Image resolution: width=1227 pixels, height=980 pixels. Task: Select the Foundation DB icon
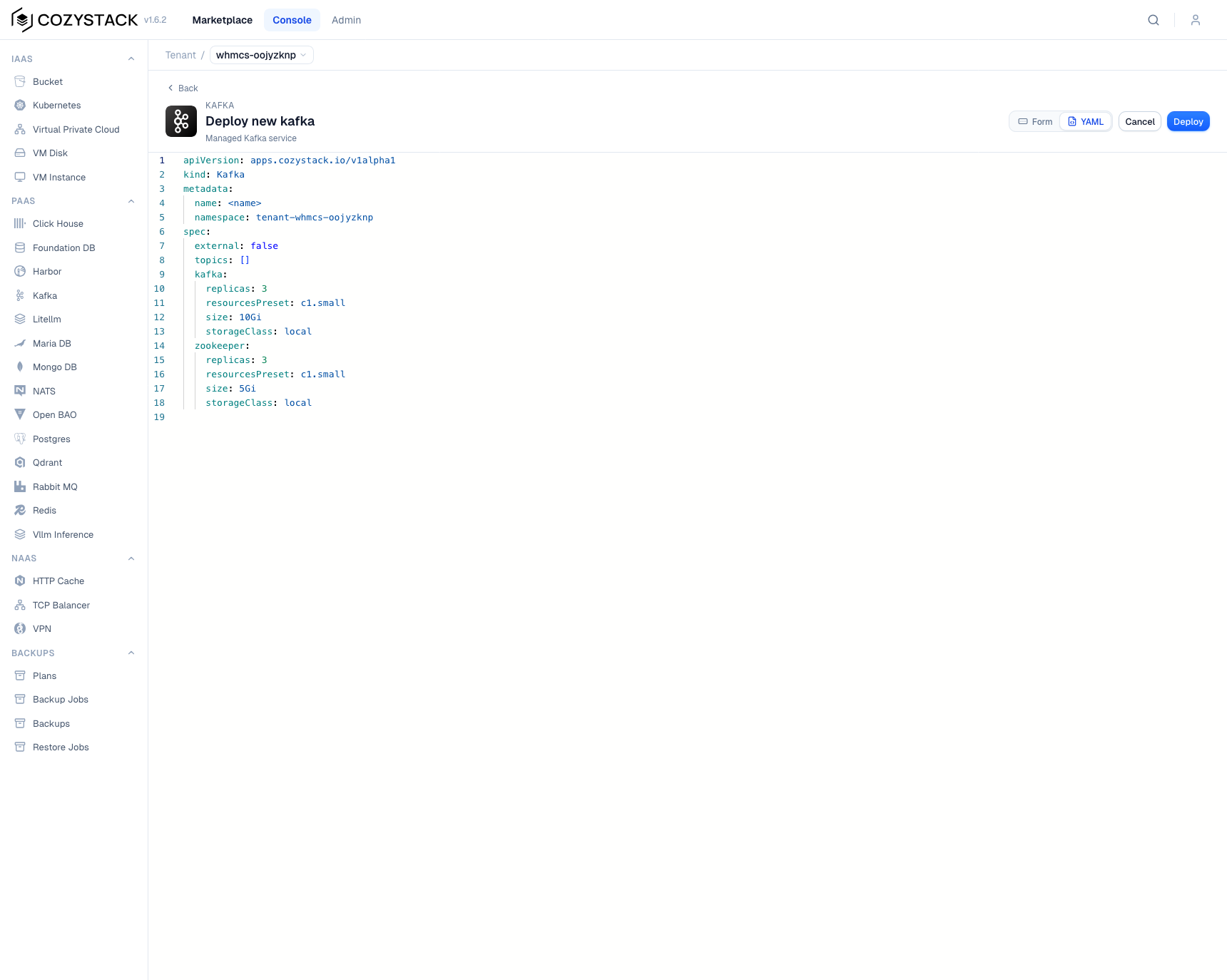tap(20, 247)
